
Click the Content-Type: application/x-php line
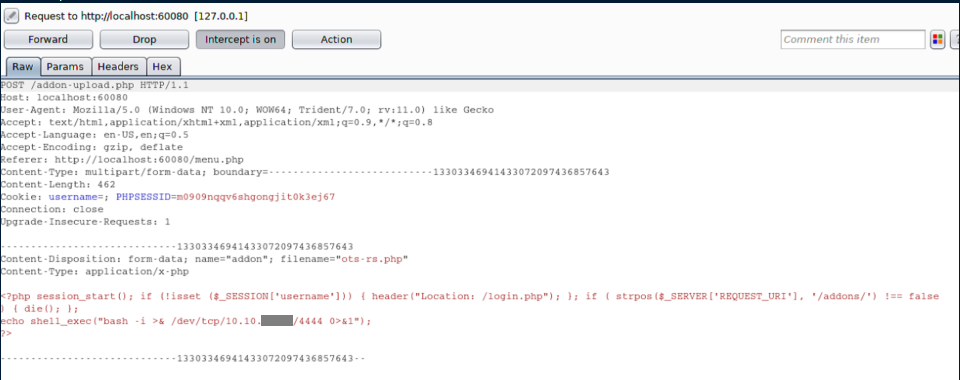click(94, 271)
